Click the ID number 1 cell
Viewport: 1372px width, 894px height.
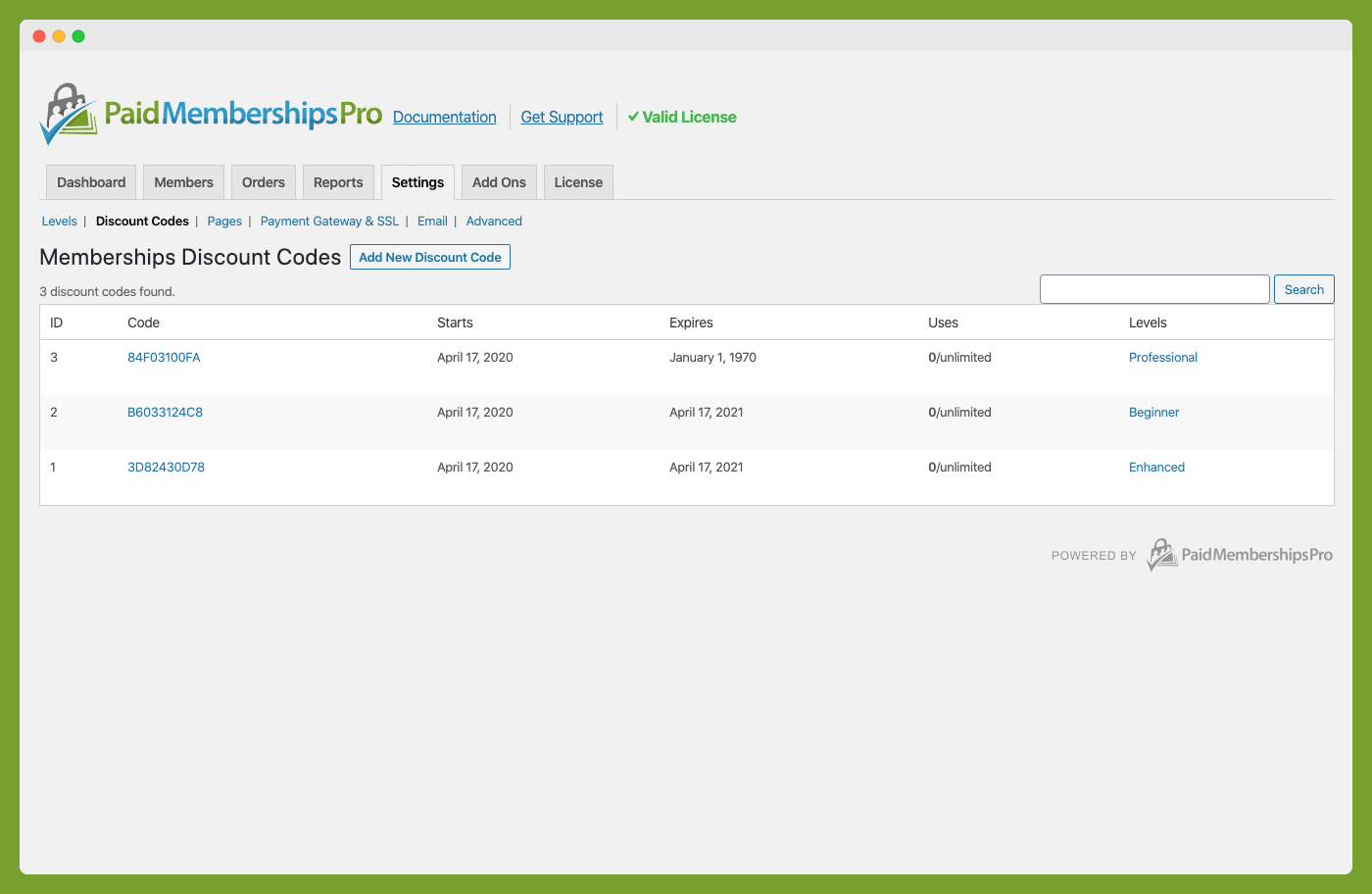pyautogui.click(x=53, y=468)
